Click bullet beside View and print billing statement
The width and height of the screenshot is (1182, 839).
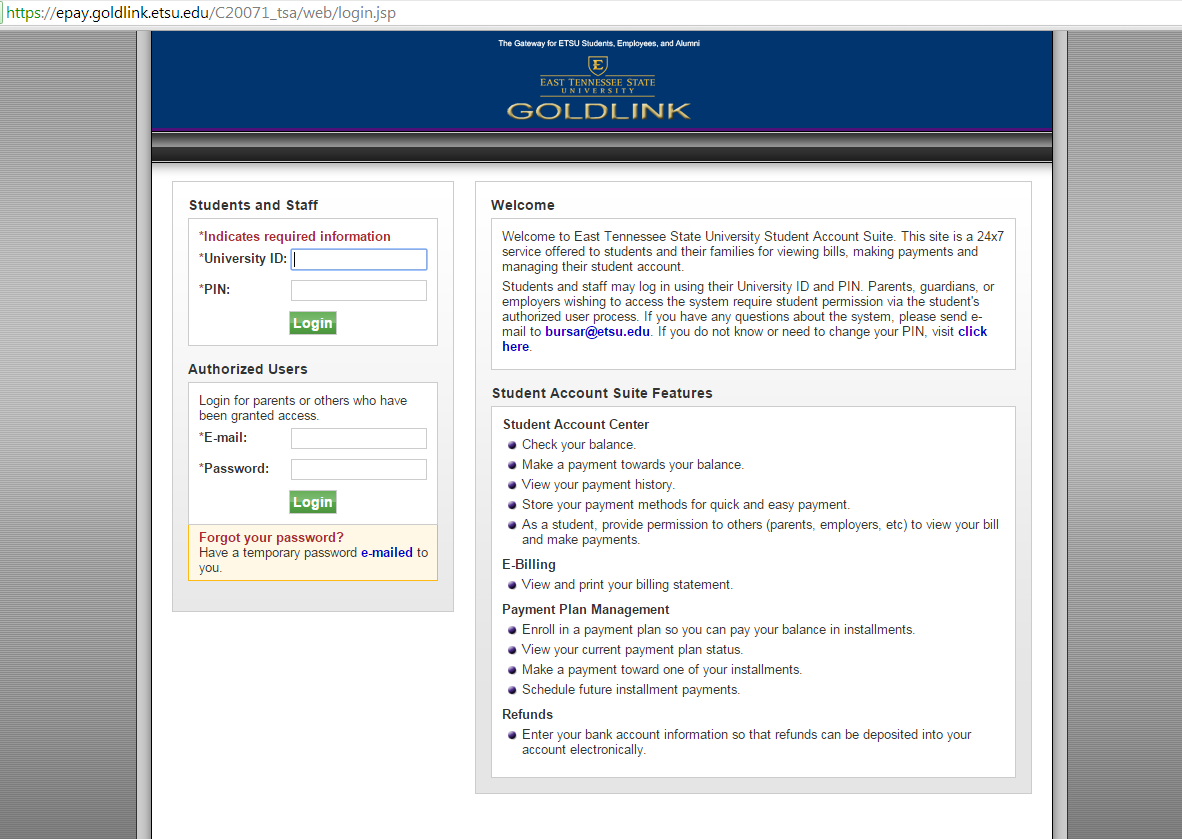tap(512, 585)
